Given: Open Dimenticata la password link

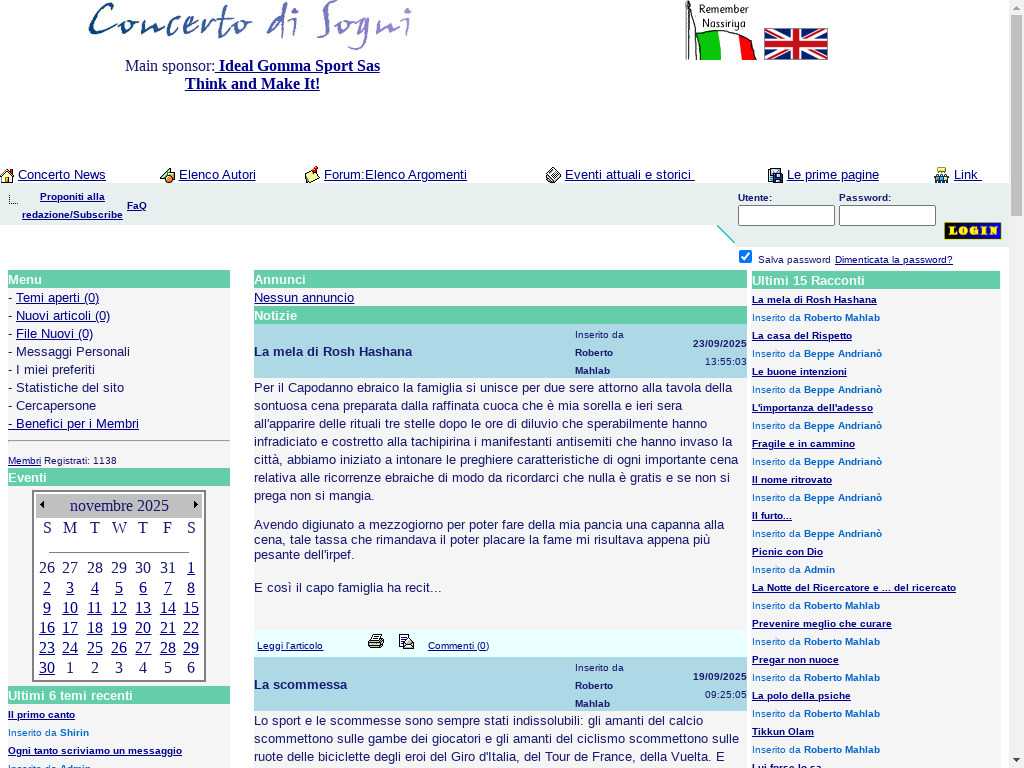Looking at the screenshot, I should click(893, 260).
